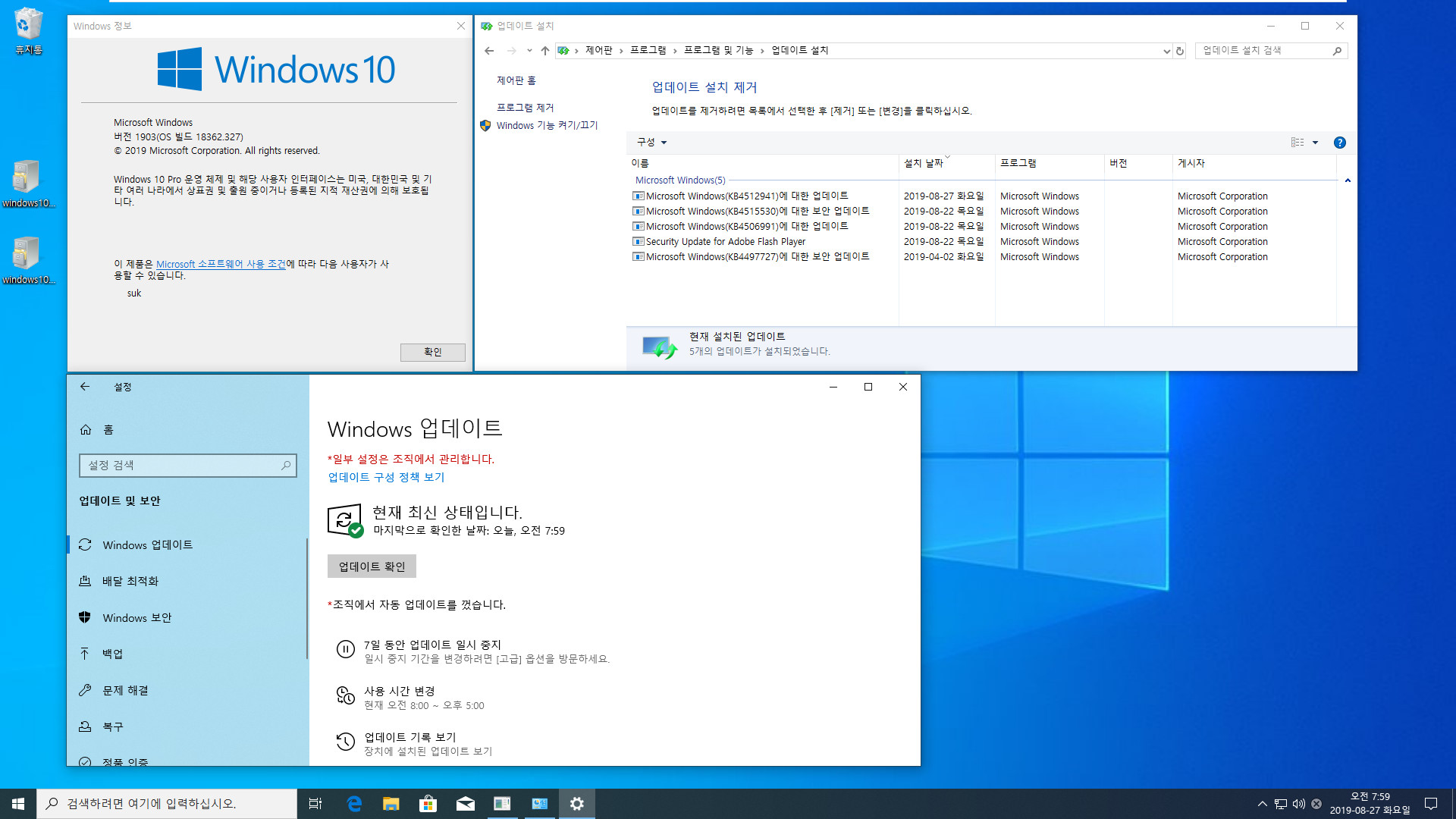
Task: Click the pause updates icon
Action: coord(345,650)
